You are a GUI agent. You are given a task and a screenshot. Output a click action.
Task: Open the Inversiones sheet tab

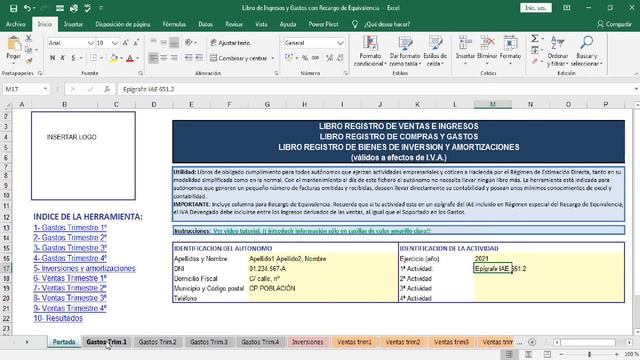[x=308, y=342]
